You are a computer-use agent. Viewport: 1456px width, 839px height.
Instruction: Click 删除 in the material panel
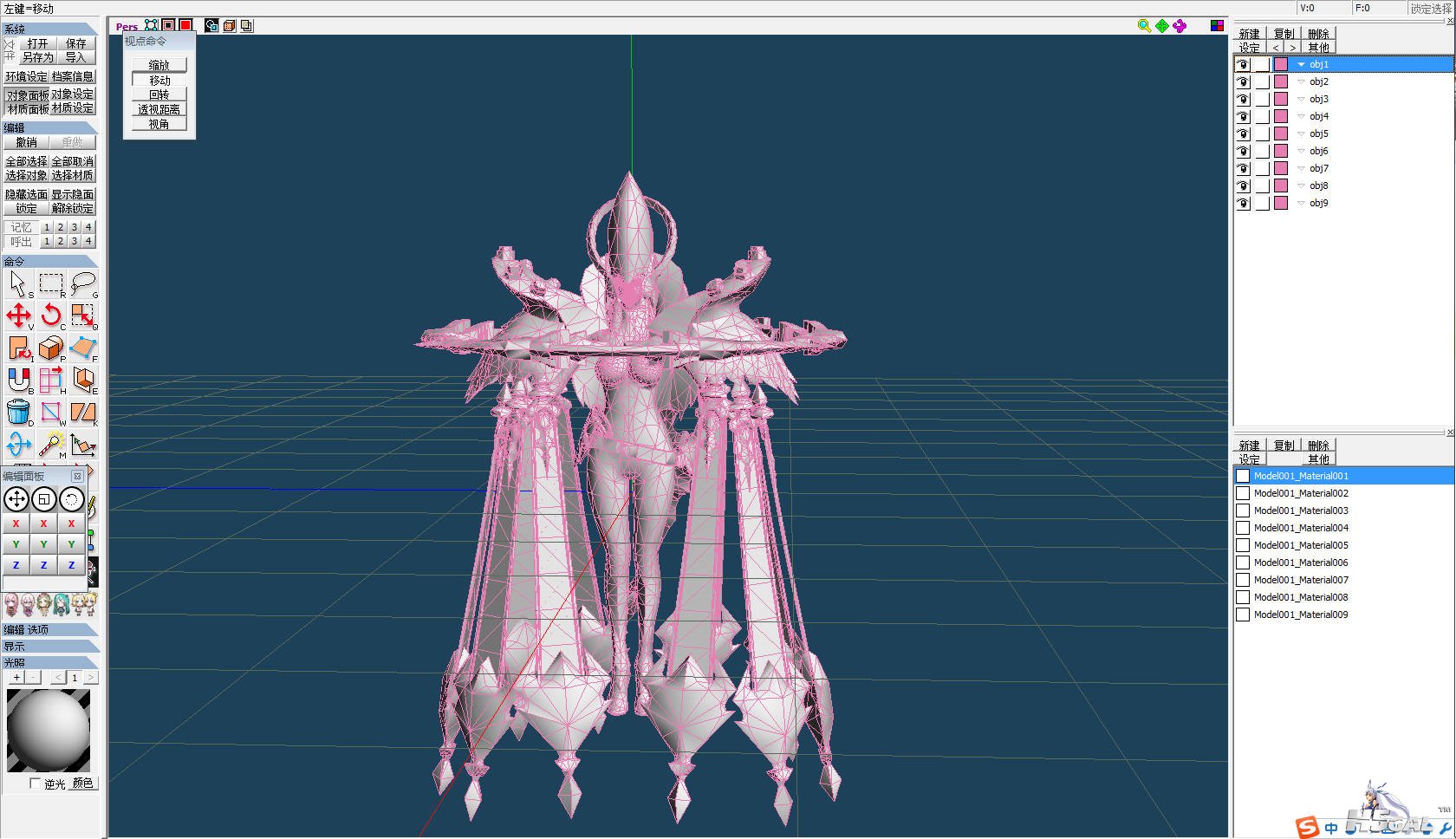[x=1318, y=446]
